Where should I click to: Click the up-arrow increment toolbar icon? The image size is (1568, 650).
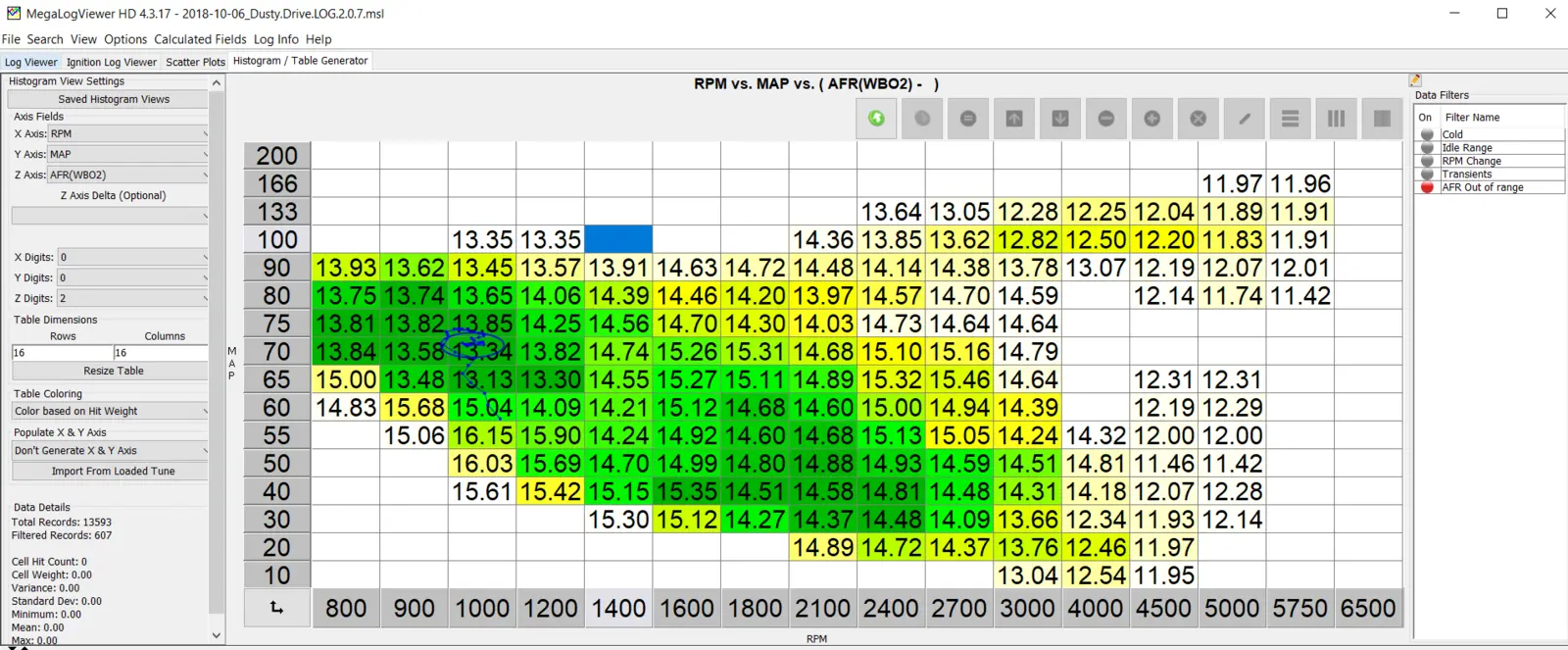(x=1014, y=119)
